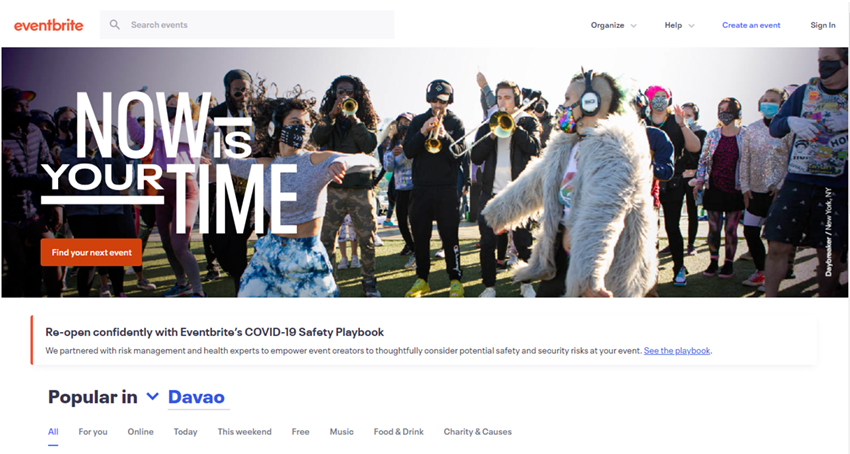Select the Music category tab

[342, 432]
